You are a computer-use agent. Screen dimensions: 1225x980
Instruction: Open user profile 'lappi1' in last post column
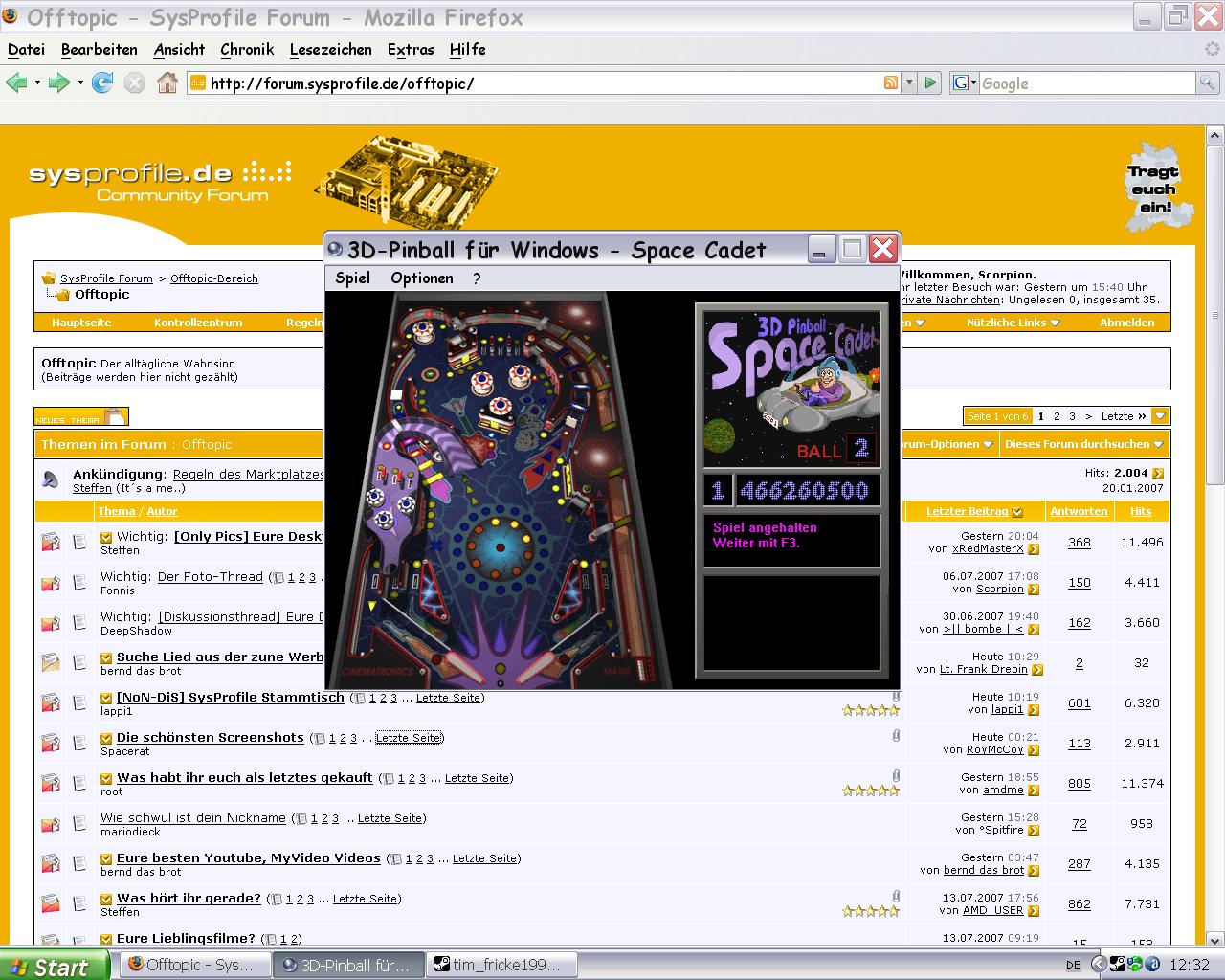pos(1007,710)
